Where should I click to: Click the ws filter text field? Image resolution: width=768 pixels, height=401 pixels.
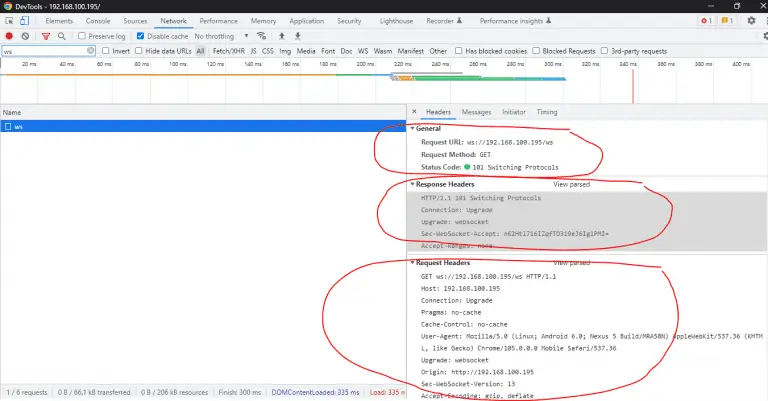click(x=45, y=51)
